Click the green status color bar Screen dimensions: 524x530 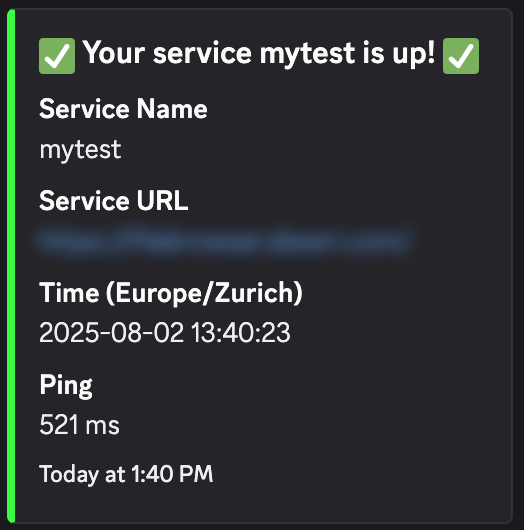point(11,266)
